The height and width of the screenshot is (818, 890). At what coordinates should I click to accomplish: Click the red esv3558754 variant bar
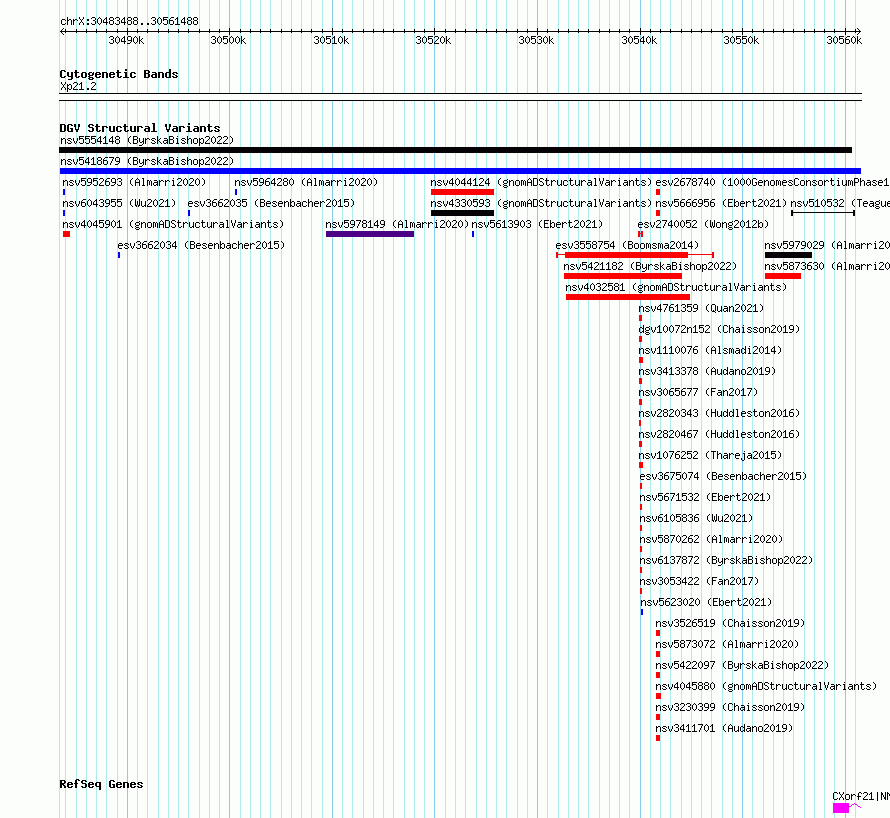click(x=635, y=255)
